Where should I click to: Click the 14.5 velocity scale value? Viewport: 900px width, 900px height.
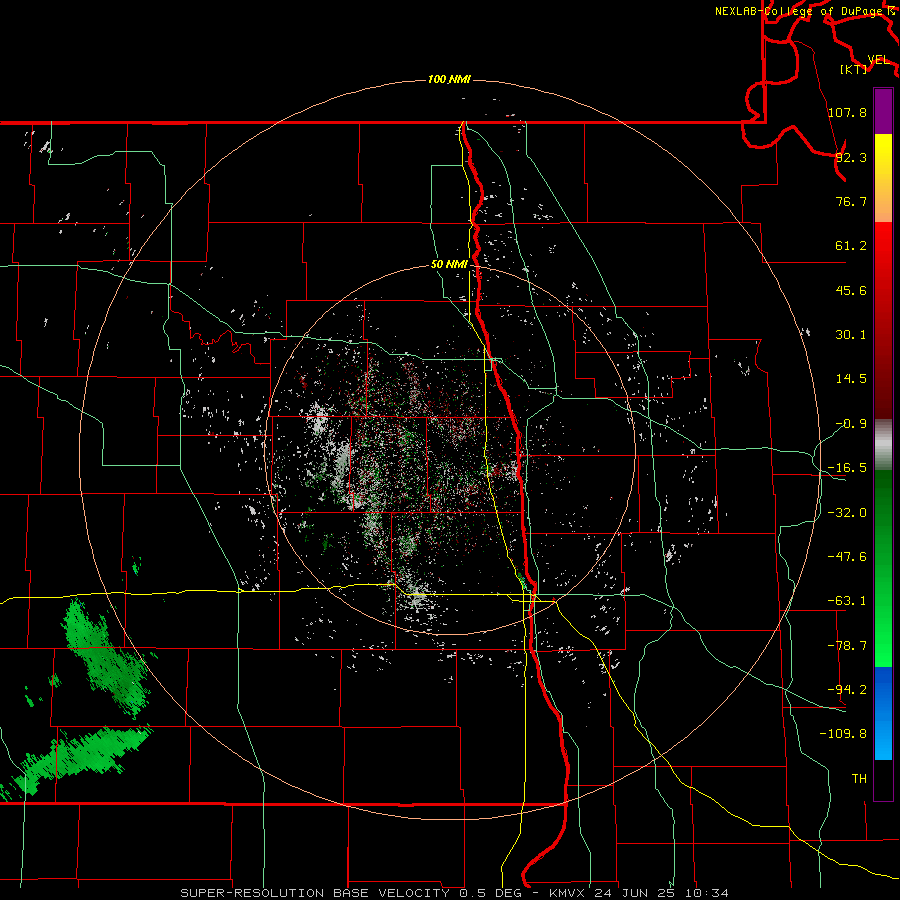pos(851,379)
